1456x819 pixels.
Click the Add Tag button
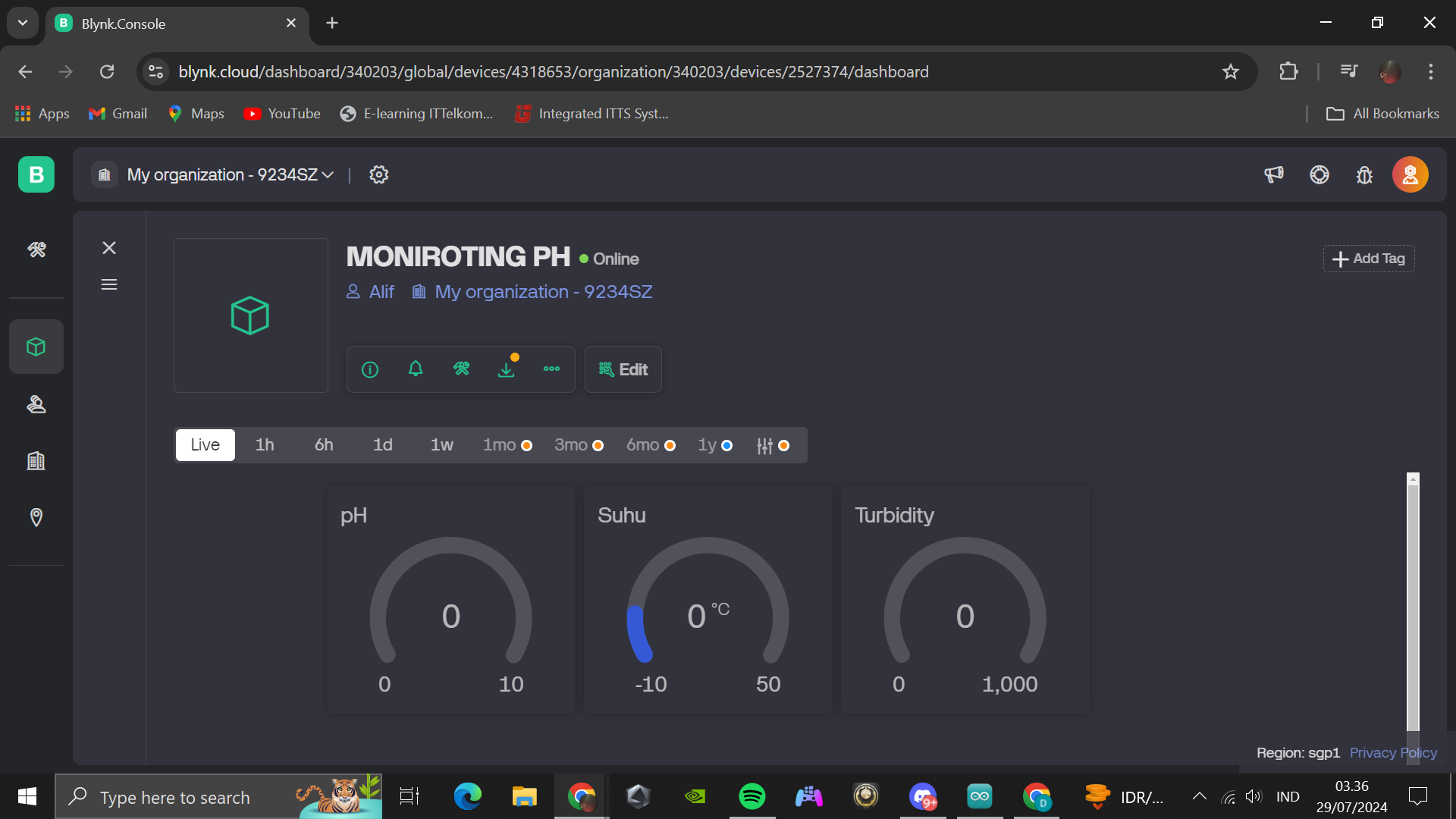coord(1368,259)
